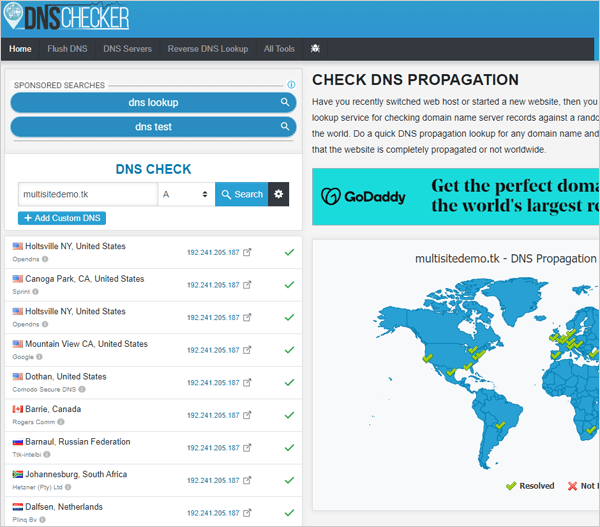Click Johannesburg IP address link
The height and width of the screenshot is (527, 600).
click(x=213, y=480)
